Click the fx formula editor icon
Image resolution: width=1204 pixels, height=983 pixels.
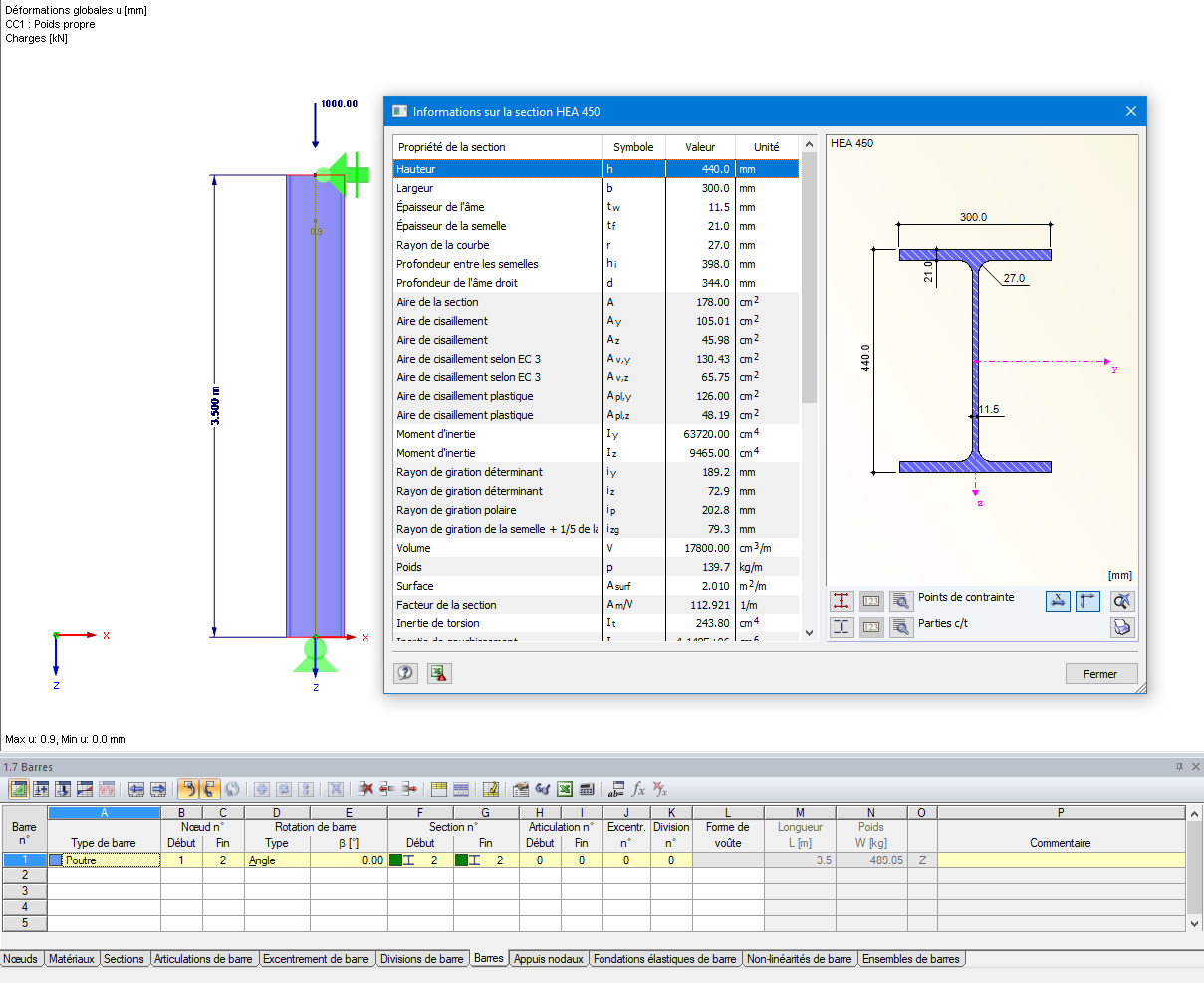pyautogui.click(x=638, y=789)
